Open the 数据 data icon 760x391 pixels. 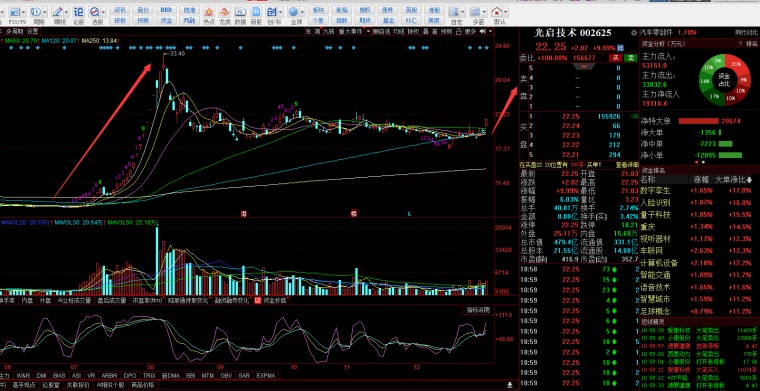240,12
